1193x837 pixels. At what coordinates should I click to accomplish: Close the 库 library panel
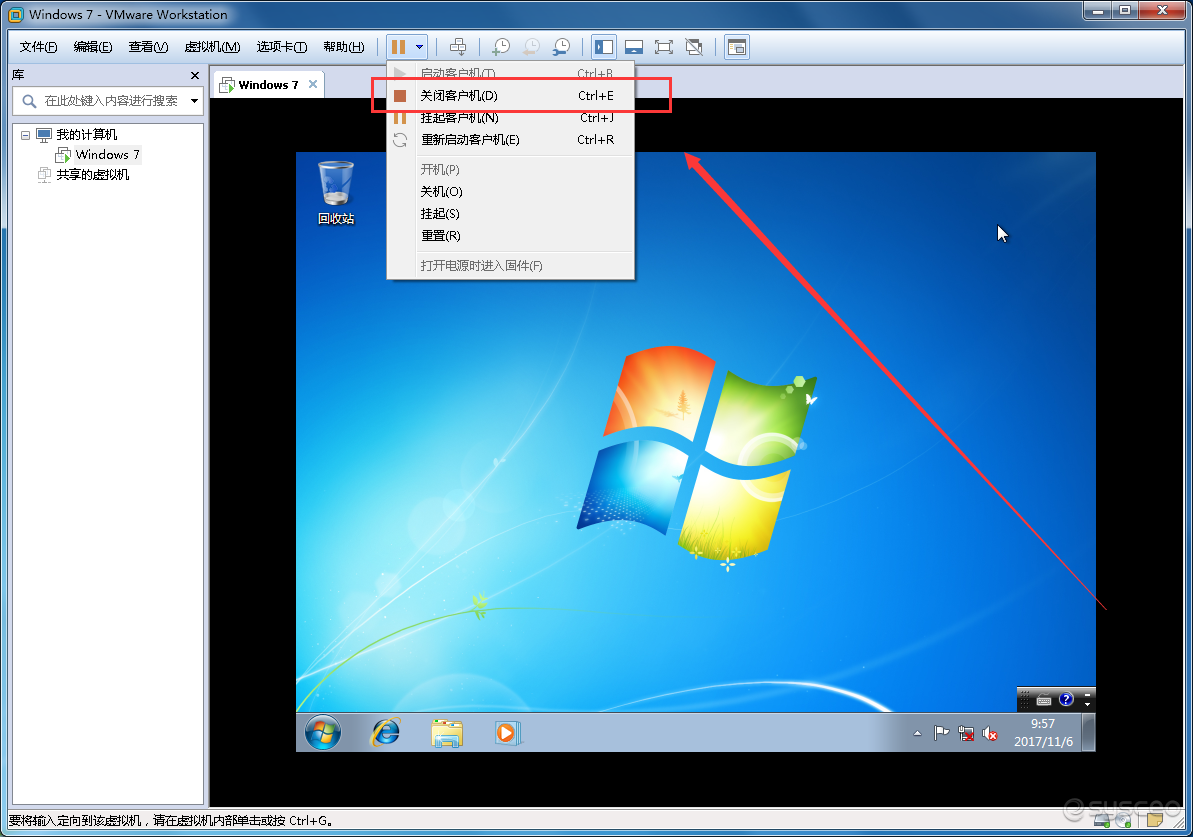tap(195, 75)
